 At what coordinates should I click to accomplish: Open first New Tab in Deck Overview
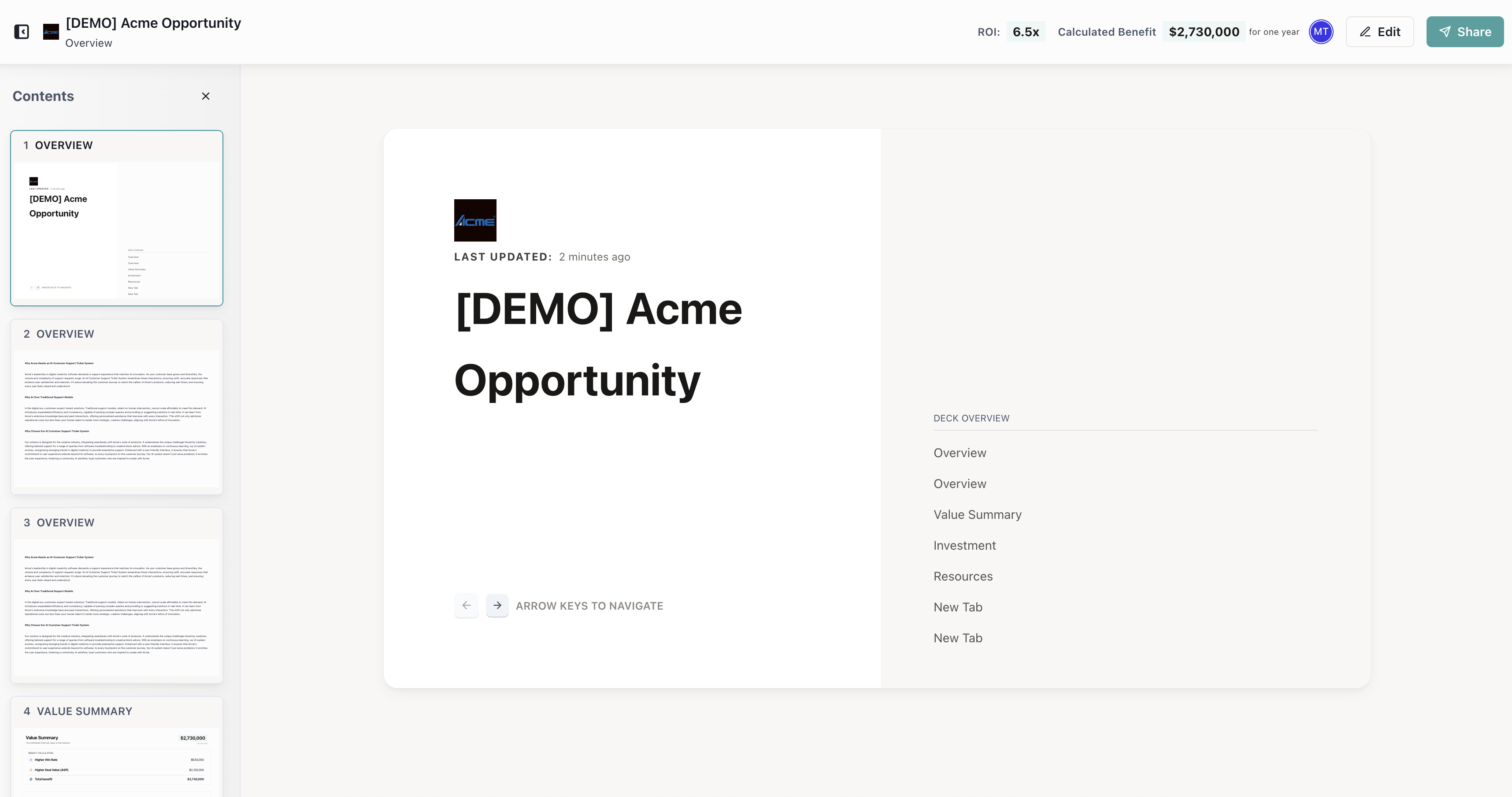(957, 607)
